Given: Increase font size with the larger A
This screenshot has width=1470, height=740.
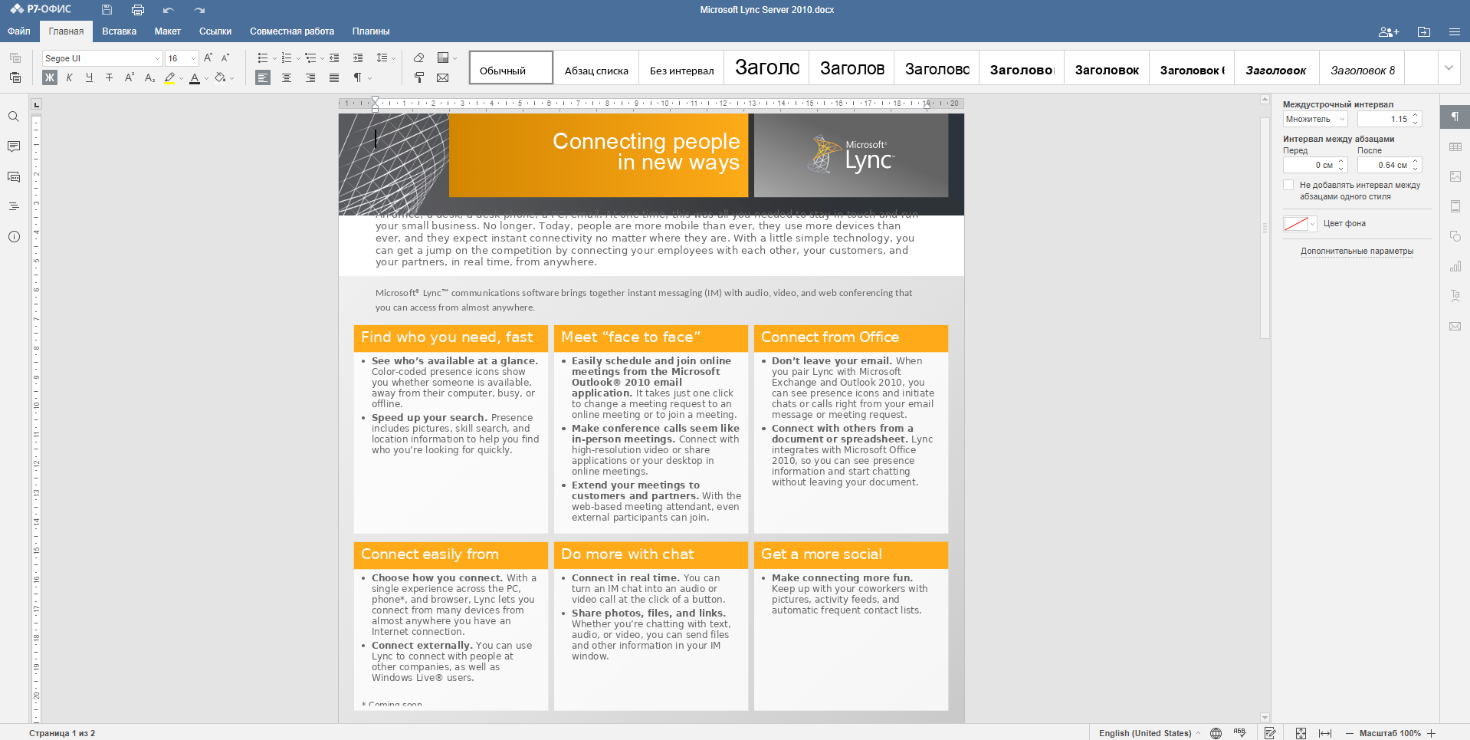Looking at the screenshot, I should (209, 58).
